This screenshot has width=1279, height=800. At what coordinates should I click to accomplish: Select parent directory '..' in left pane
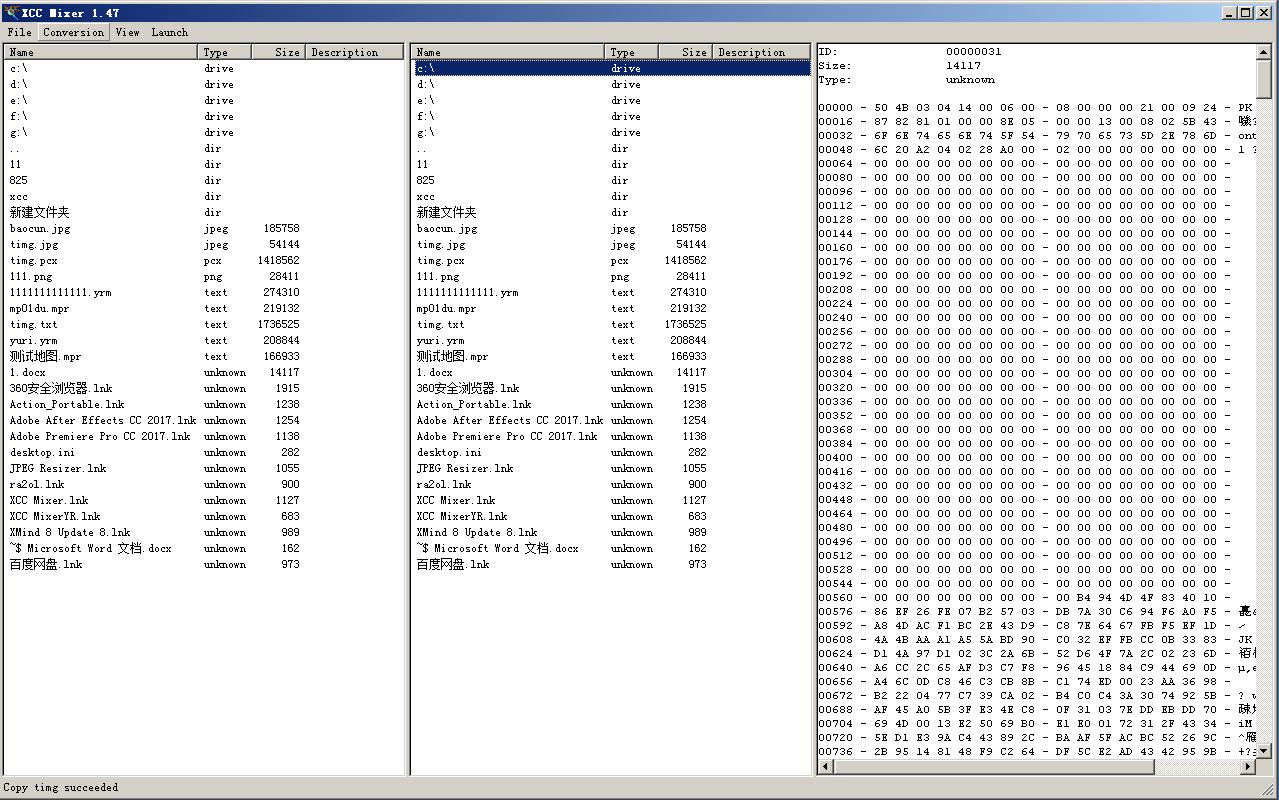(x=15, y=148)
